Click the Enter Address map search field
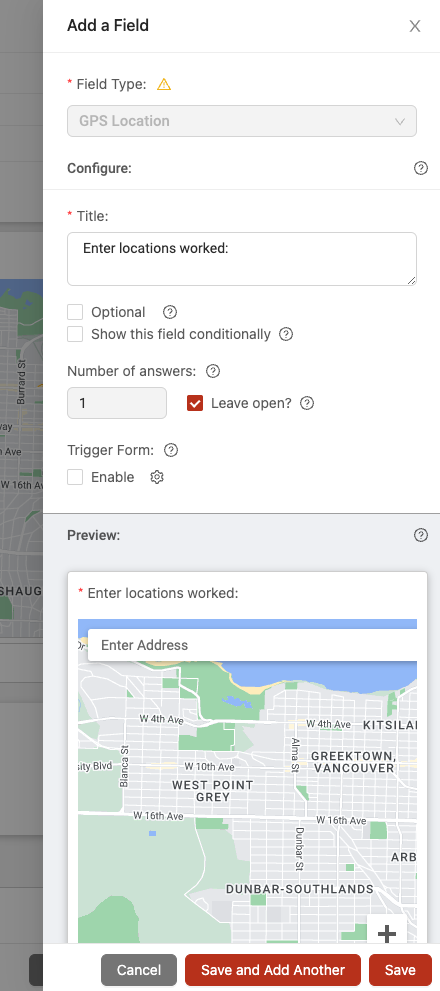The width and height of the screenshot is (440, 991). tap(252, 645)
